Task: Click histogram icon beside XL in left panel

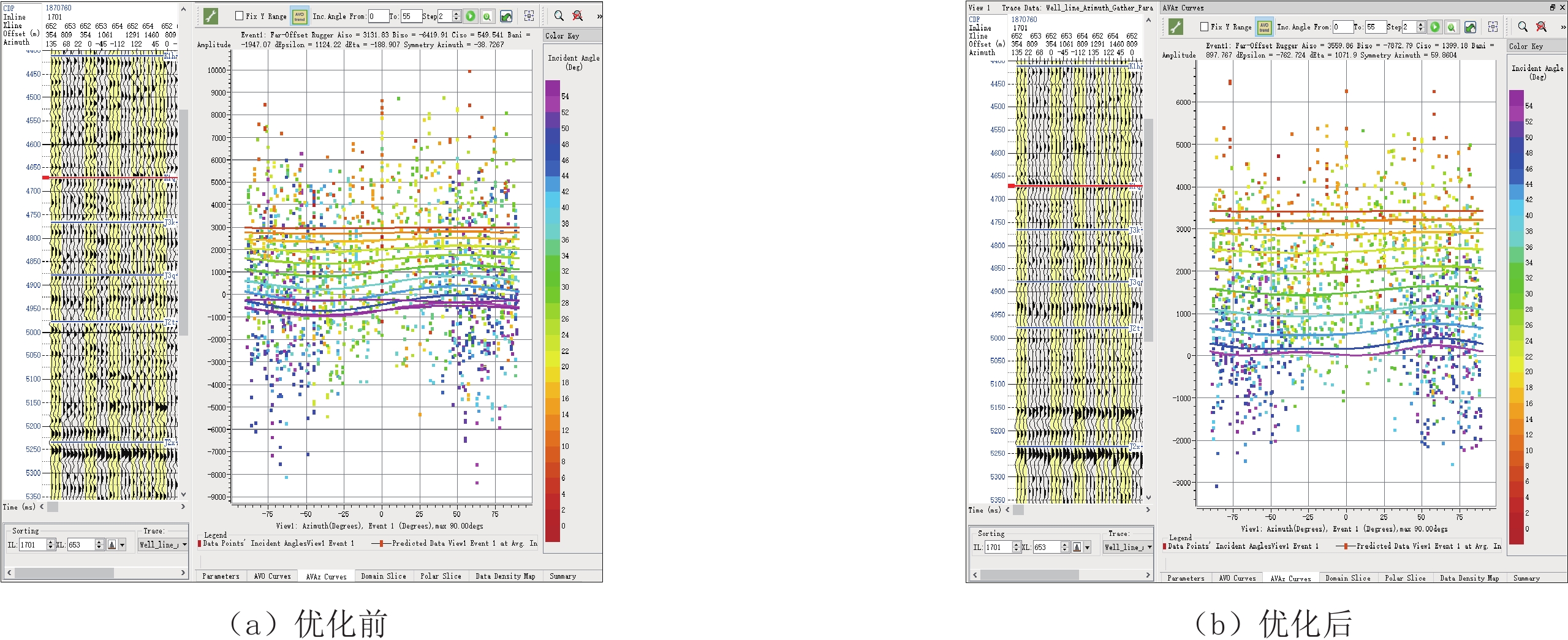Action: [x=112, y=544]
